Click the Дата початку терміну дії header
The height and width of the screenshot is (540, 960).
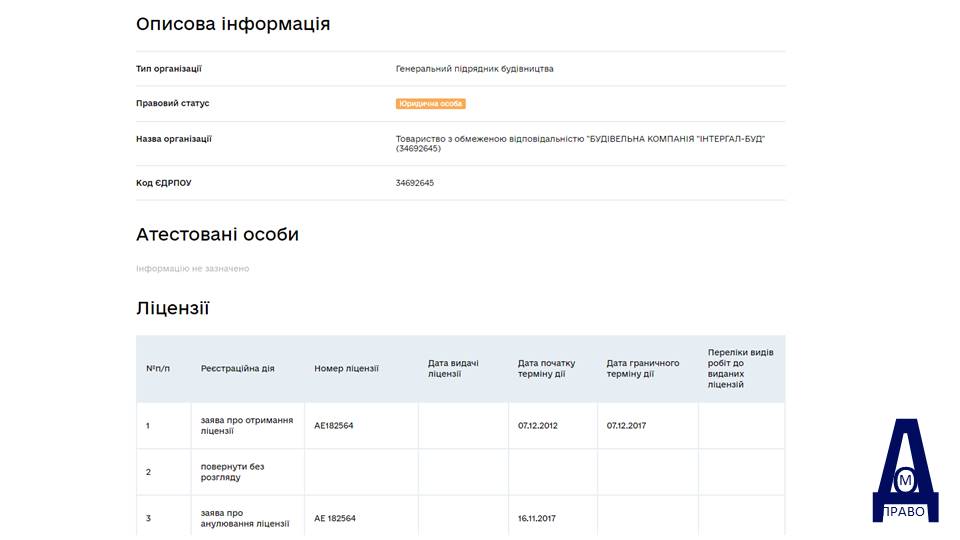pyautogui.click(x=546, y=369)
